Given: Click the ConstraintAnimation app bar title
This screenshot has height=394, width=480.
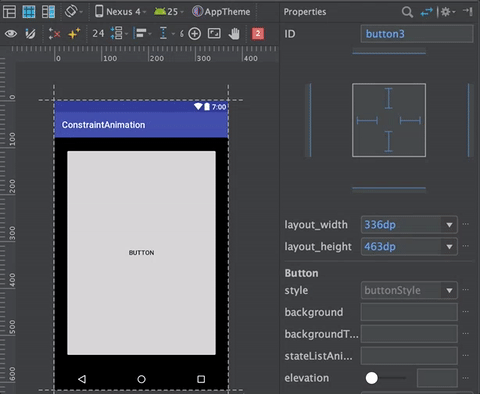Looking at the screenshot, I should tap(103, 125).
